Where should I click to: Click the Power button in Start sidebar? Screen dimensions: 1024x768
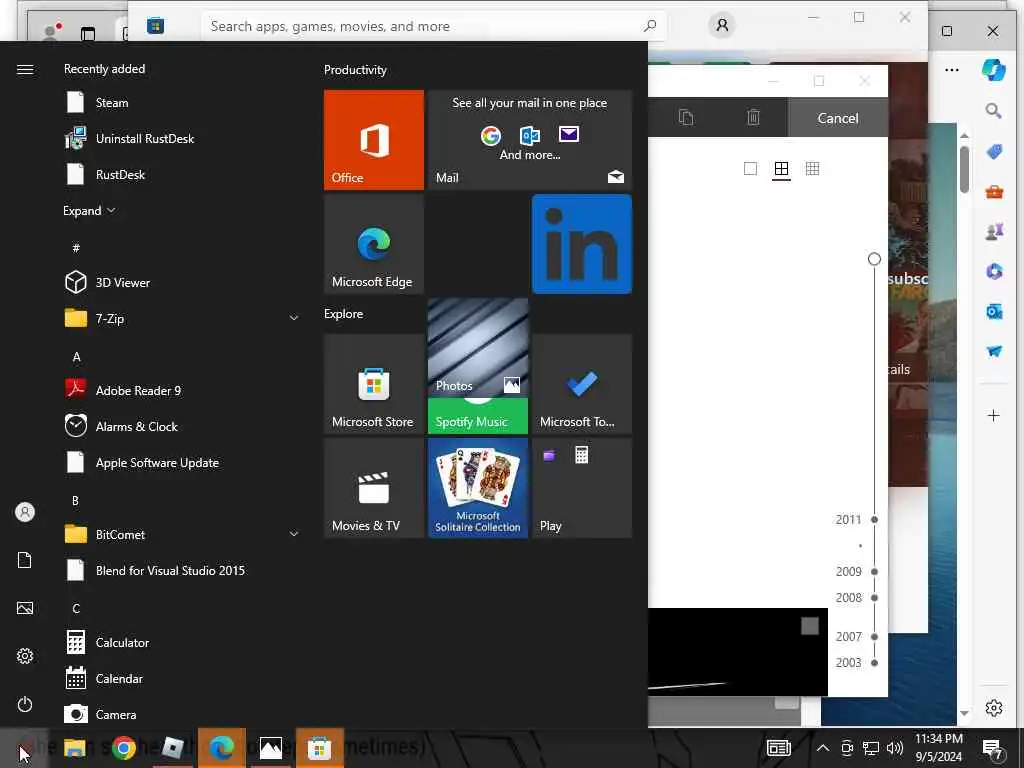tap(25, 704)
